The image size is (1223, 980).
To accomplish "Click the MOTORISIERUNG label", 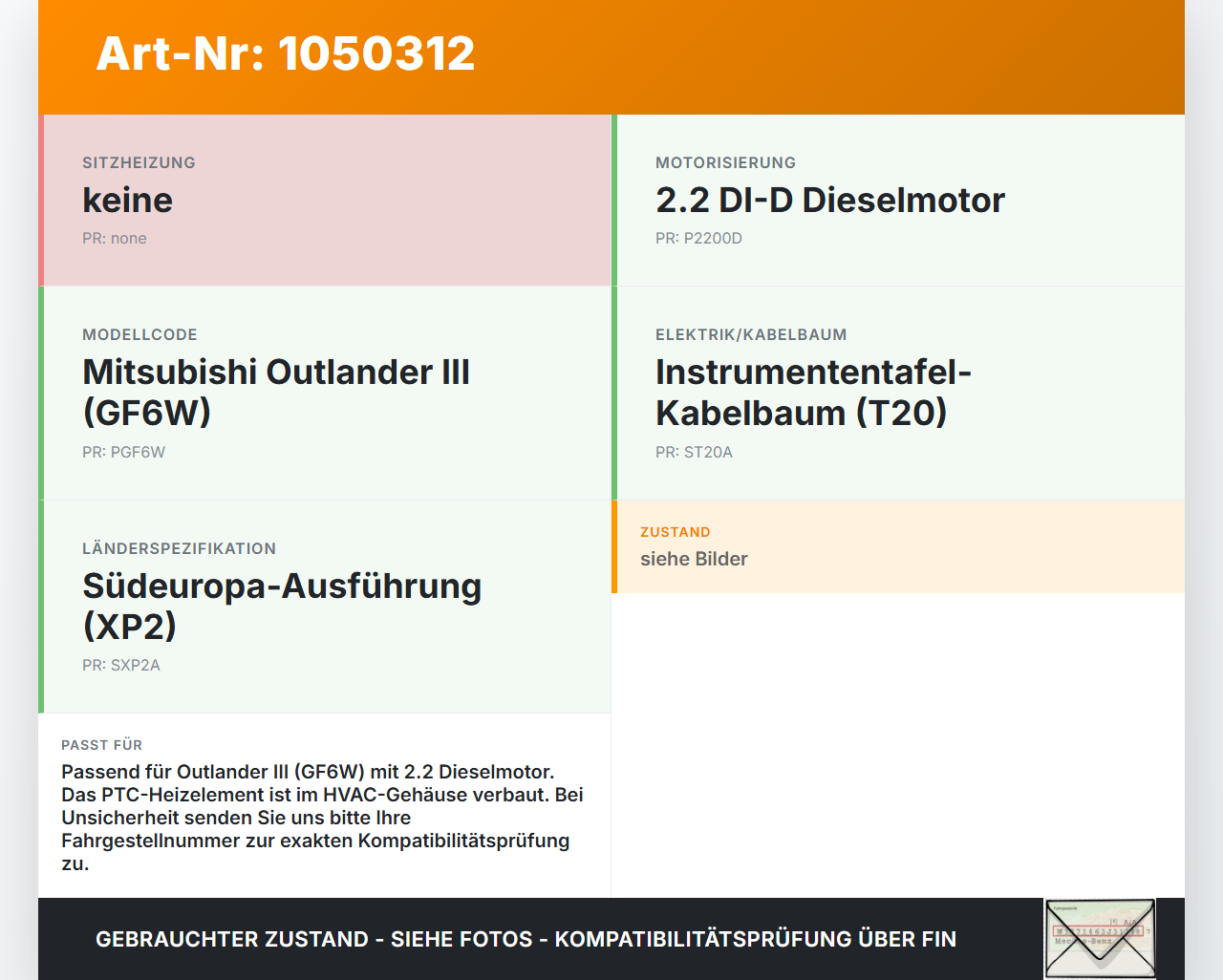I will click(725, 162).
